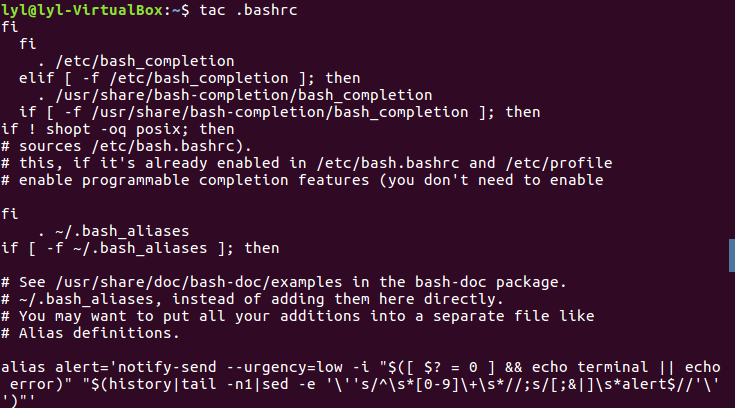Viewport: 735px width, 408px height.
Task: Click the 'if ! shopt -oq posix; then' line
Action: 118,129
